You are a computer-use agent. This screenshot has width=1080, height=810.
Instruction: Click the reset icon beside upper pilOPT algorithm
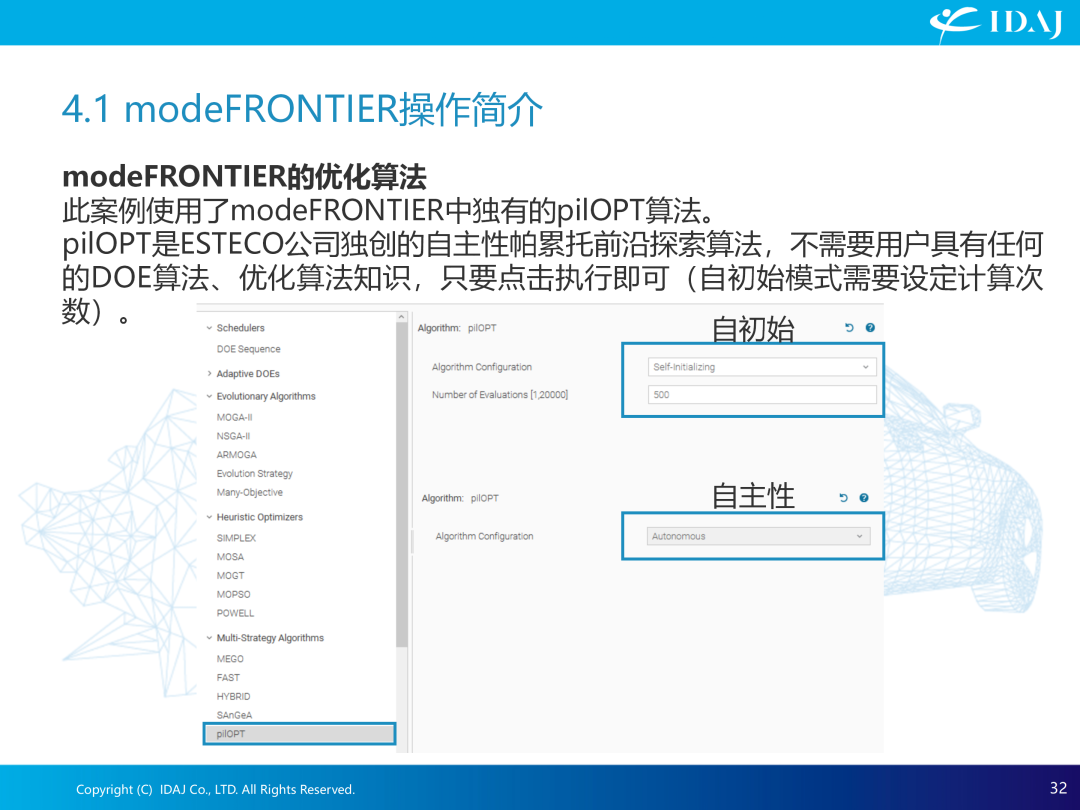tap(849, 328)
